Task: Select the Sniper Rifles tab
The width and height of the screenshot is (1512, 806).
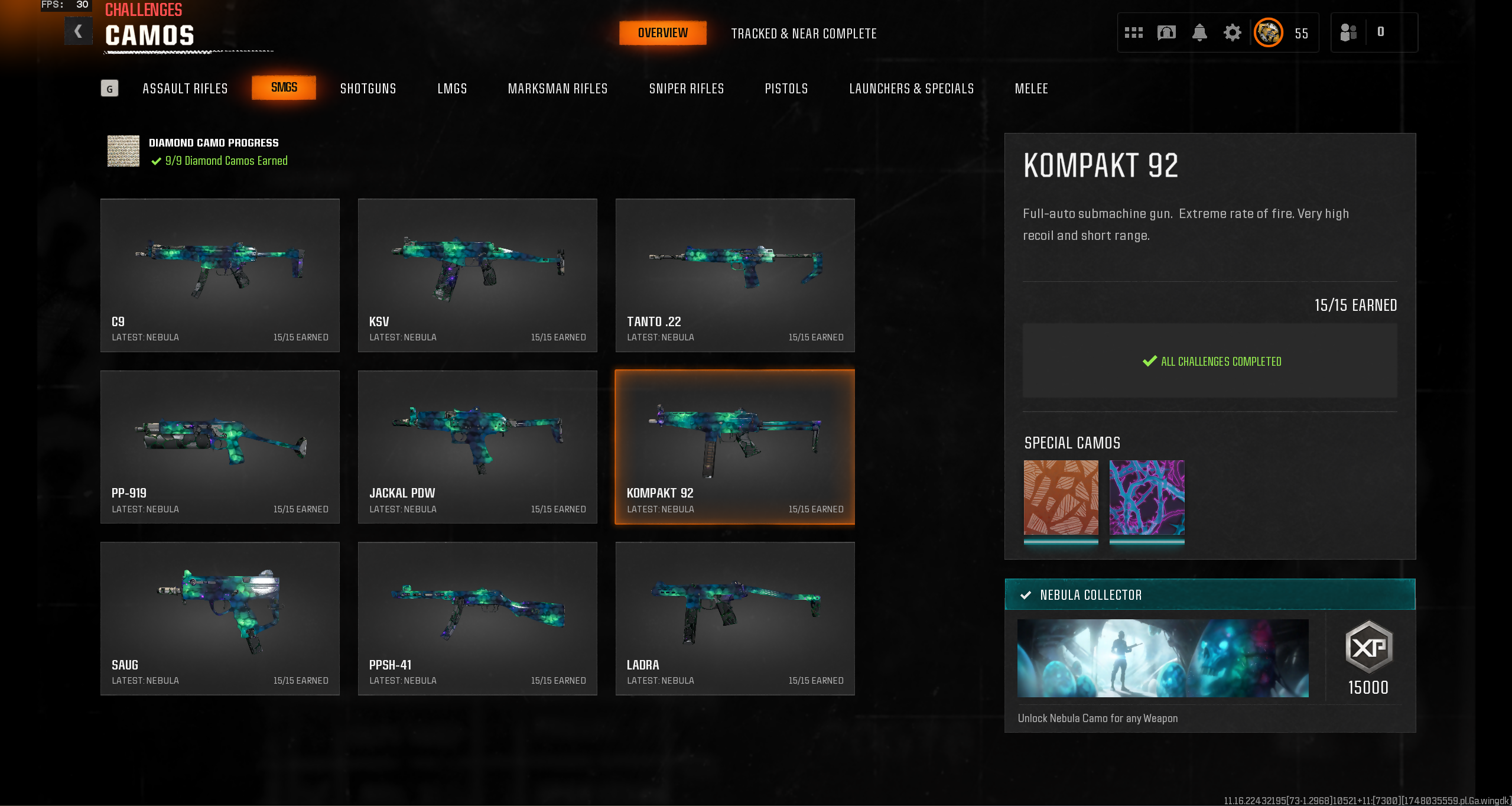Action: pos(686,89)
